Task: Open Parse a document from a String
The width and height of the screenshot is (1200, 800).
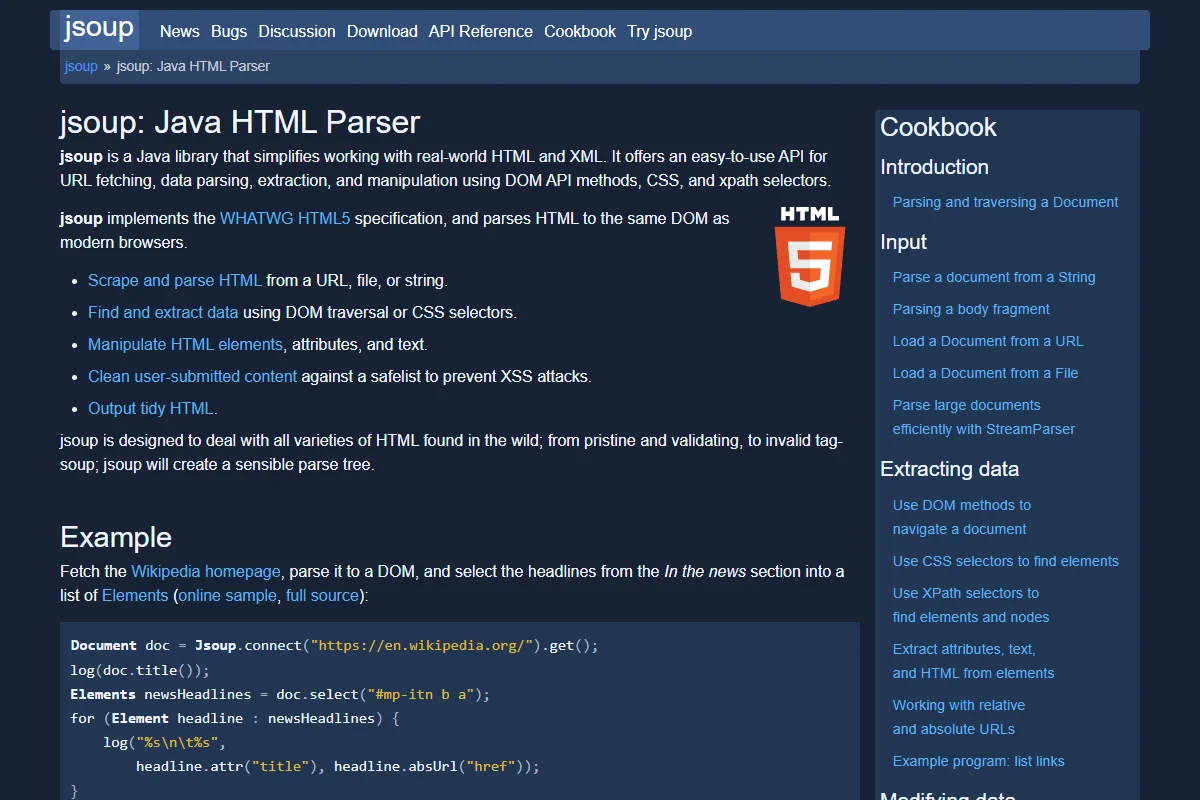Action: click(x=994, y=277)
